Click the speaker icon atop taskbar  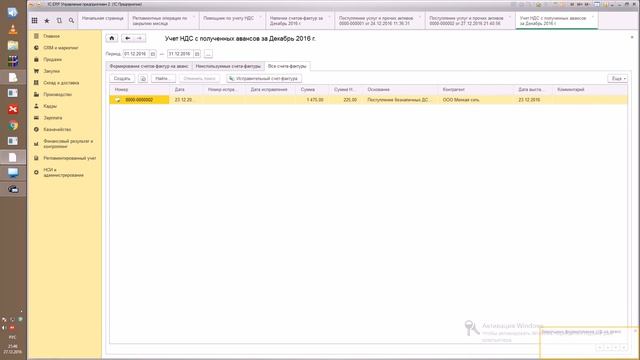[x=13, y=12]
